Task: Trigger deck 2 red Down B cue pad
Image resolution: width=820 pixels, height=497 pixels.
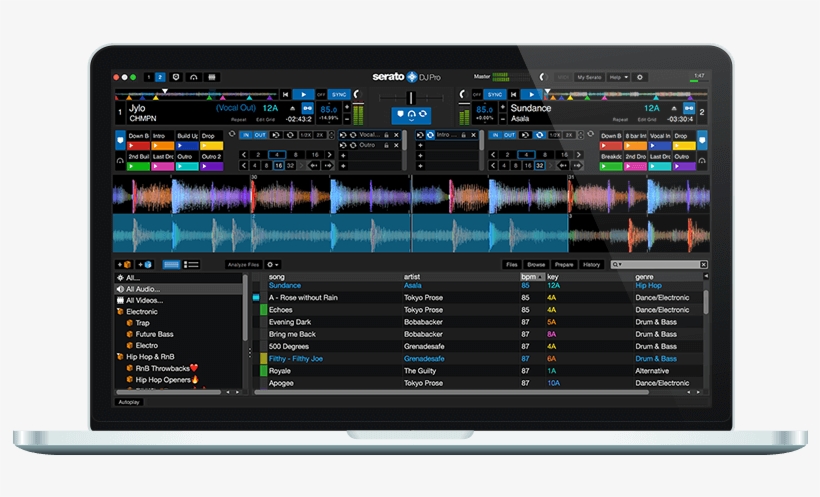Action: click(x=611, y=145)
